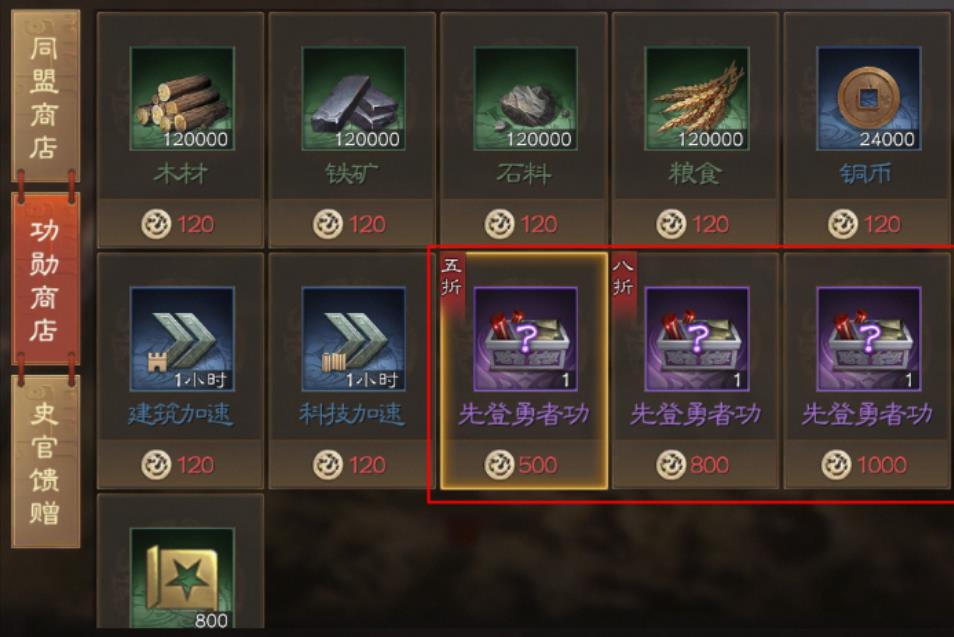Viewport: 954px width, 637px height.
Task: Open the 八折 discounted 先登勇者功 chest
Action: (697, 339)
